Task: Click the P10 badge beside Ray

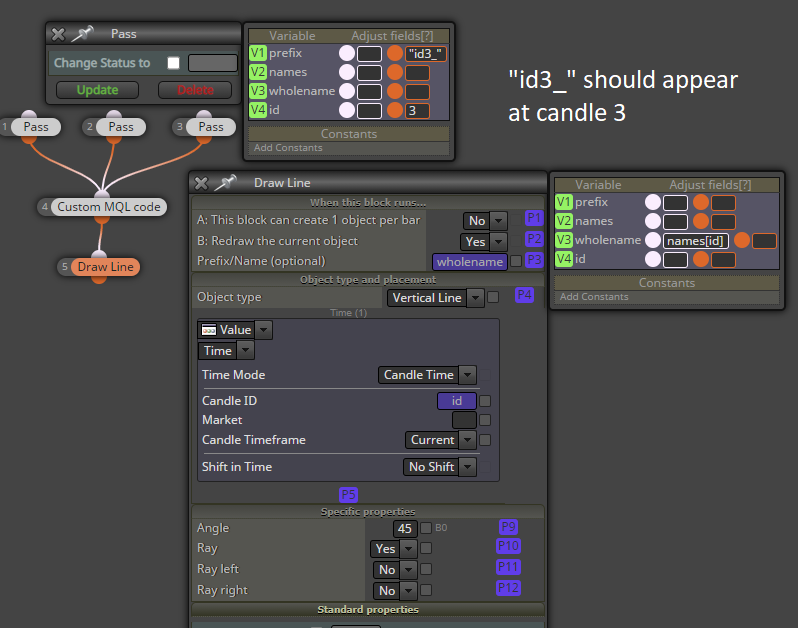Action: (508, 546)
